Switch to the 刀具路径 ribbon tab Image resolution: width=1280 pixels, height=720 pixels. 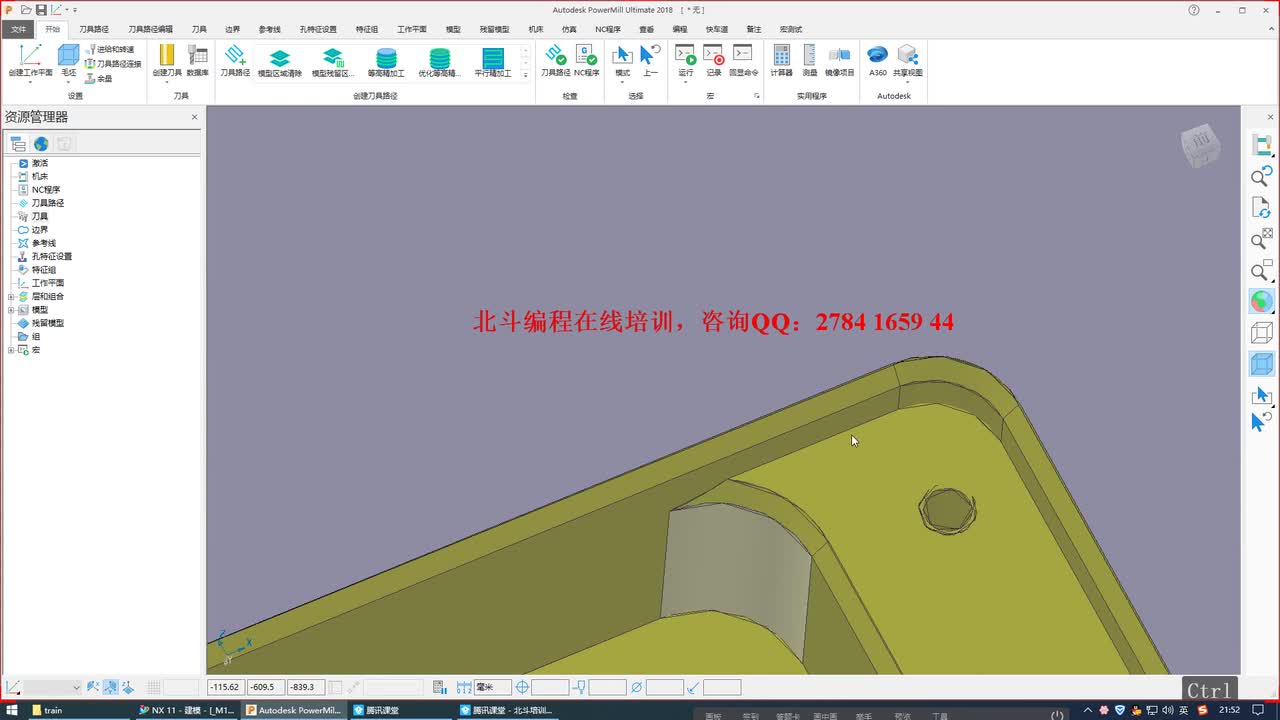pyautogui.click(x=94, y=29)
